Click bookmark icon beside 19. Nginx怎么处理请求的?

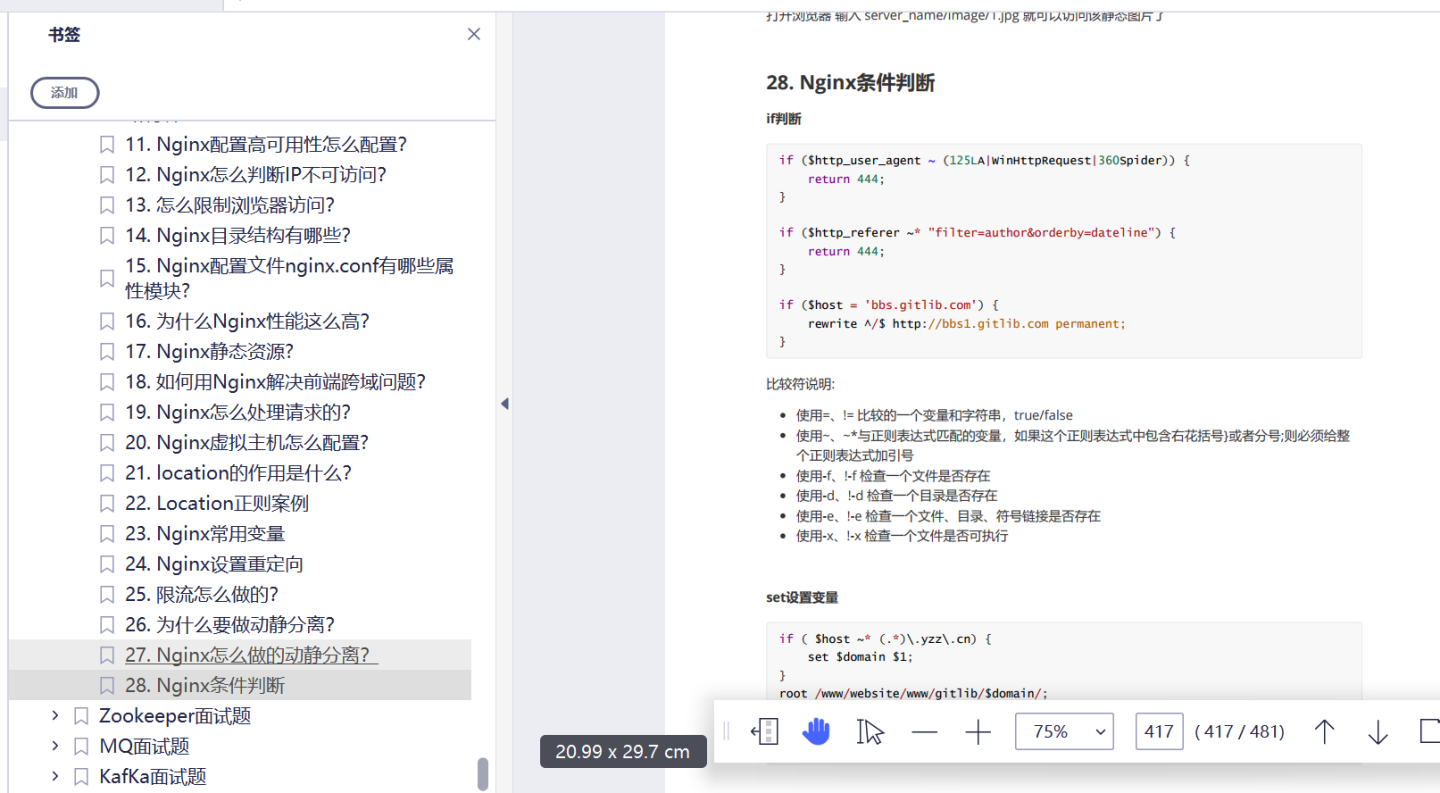(x=107, y=412)
